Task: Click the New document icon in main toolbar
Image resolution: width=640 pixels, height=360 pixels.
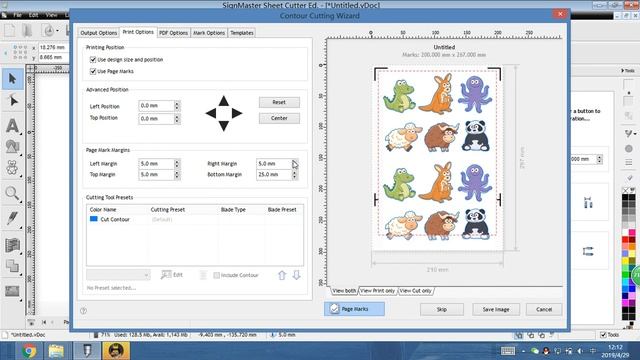Action: click(x=9, y=31)
